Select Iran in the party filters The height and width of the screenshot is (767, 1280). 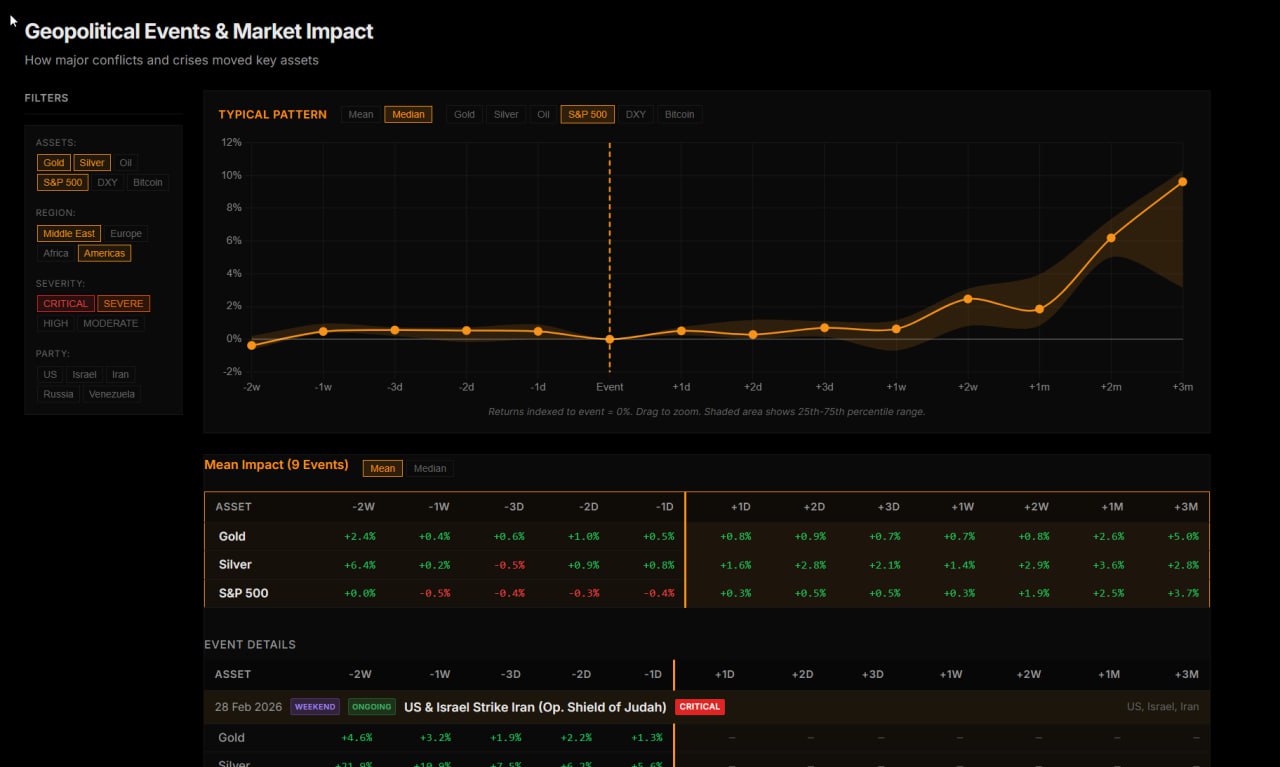(120, 374)
